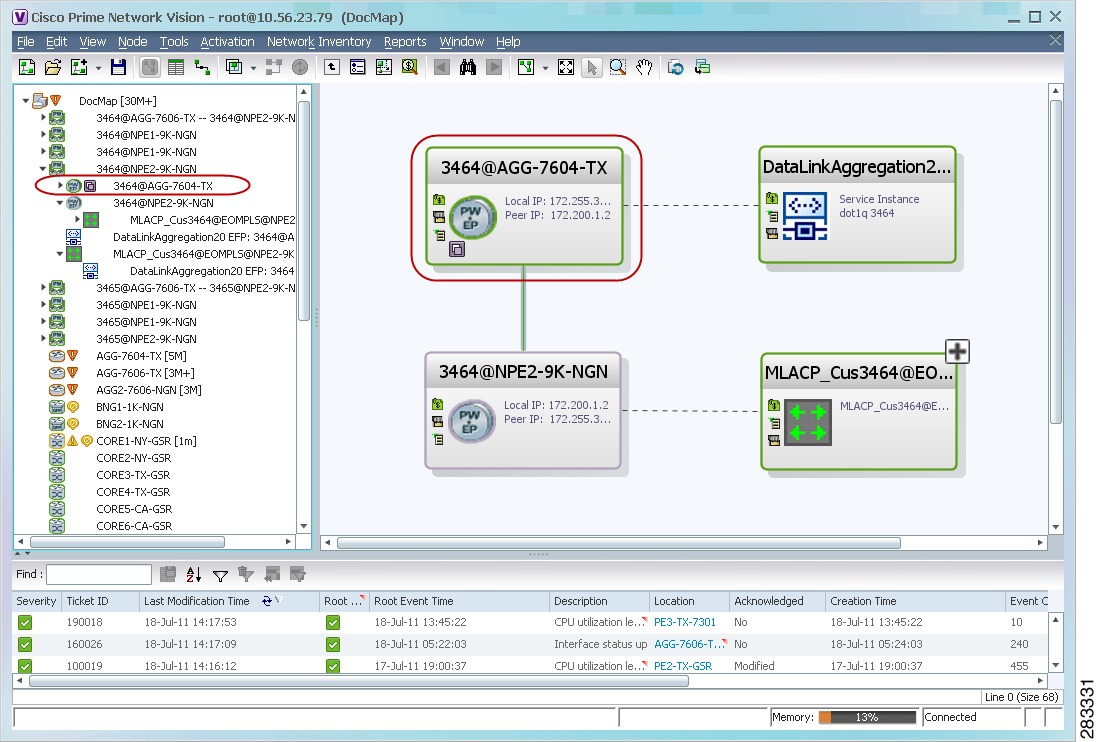This screenshot has width=1098, height=742.
Task: Click the Connected status bar text
Action: tap(950, 717)
